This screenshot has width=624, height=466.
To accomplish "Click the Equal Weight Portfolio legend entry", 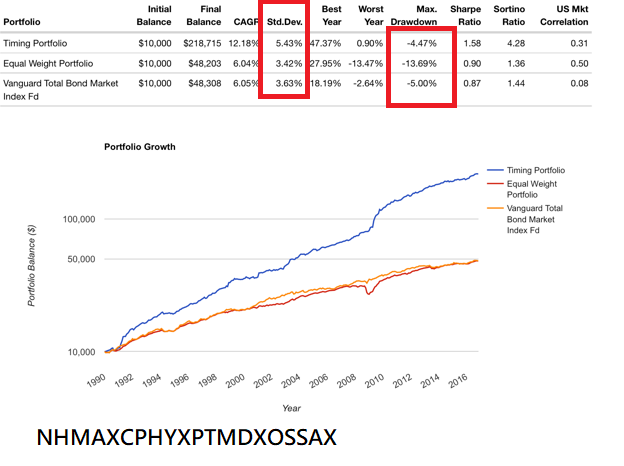I will pyautogui.click(x=522, y=189).
